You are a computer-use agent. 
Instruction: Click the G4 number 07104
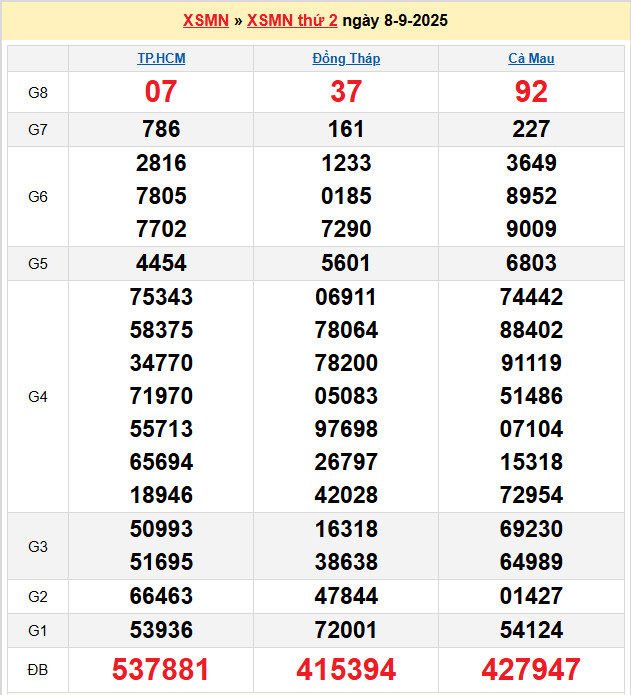point(531,429)
